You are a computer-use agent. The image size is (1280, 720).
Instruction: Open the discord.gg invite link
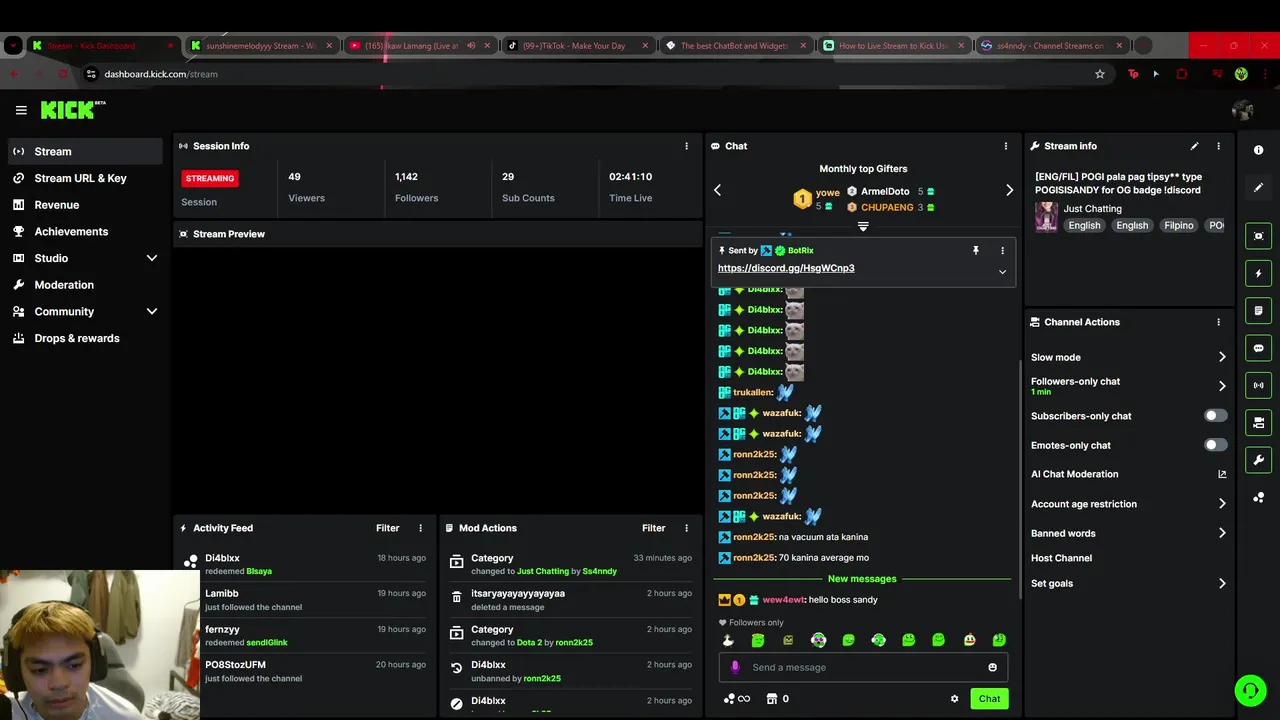pos(786,268)
